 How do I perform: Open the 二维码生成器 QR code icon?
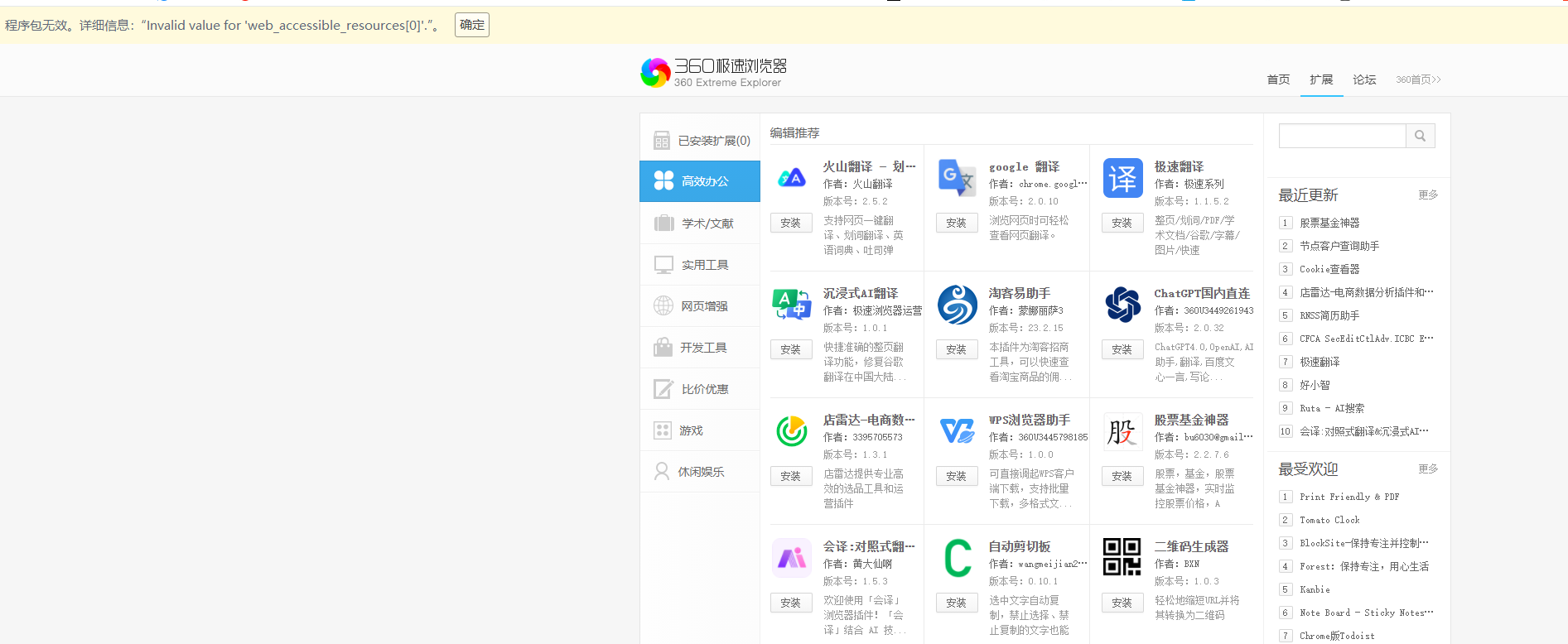[x=1123, y=558]
